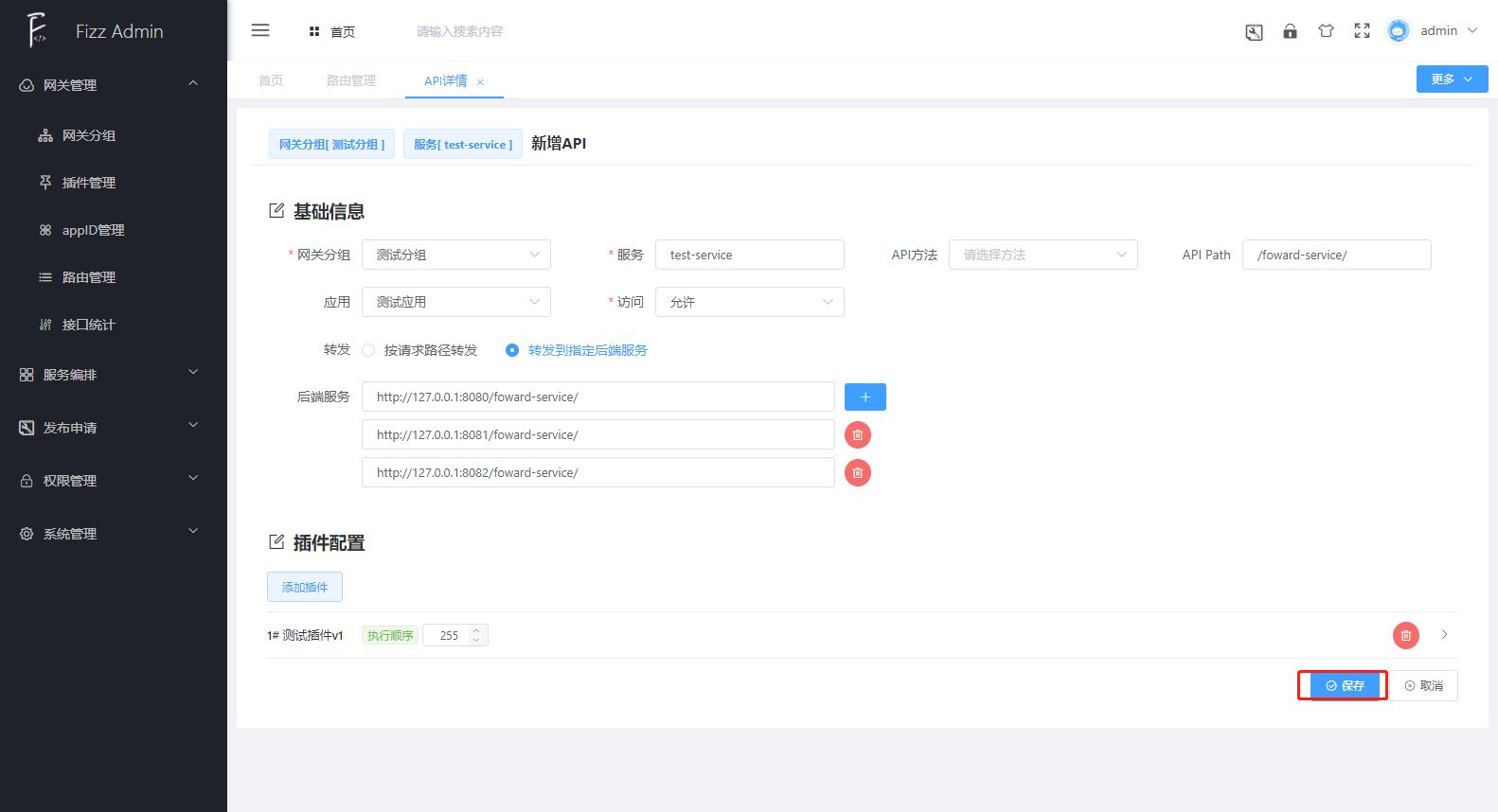Collapse the 网关管理 menu chevron

pos(193,83)
